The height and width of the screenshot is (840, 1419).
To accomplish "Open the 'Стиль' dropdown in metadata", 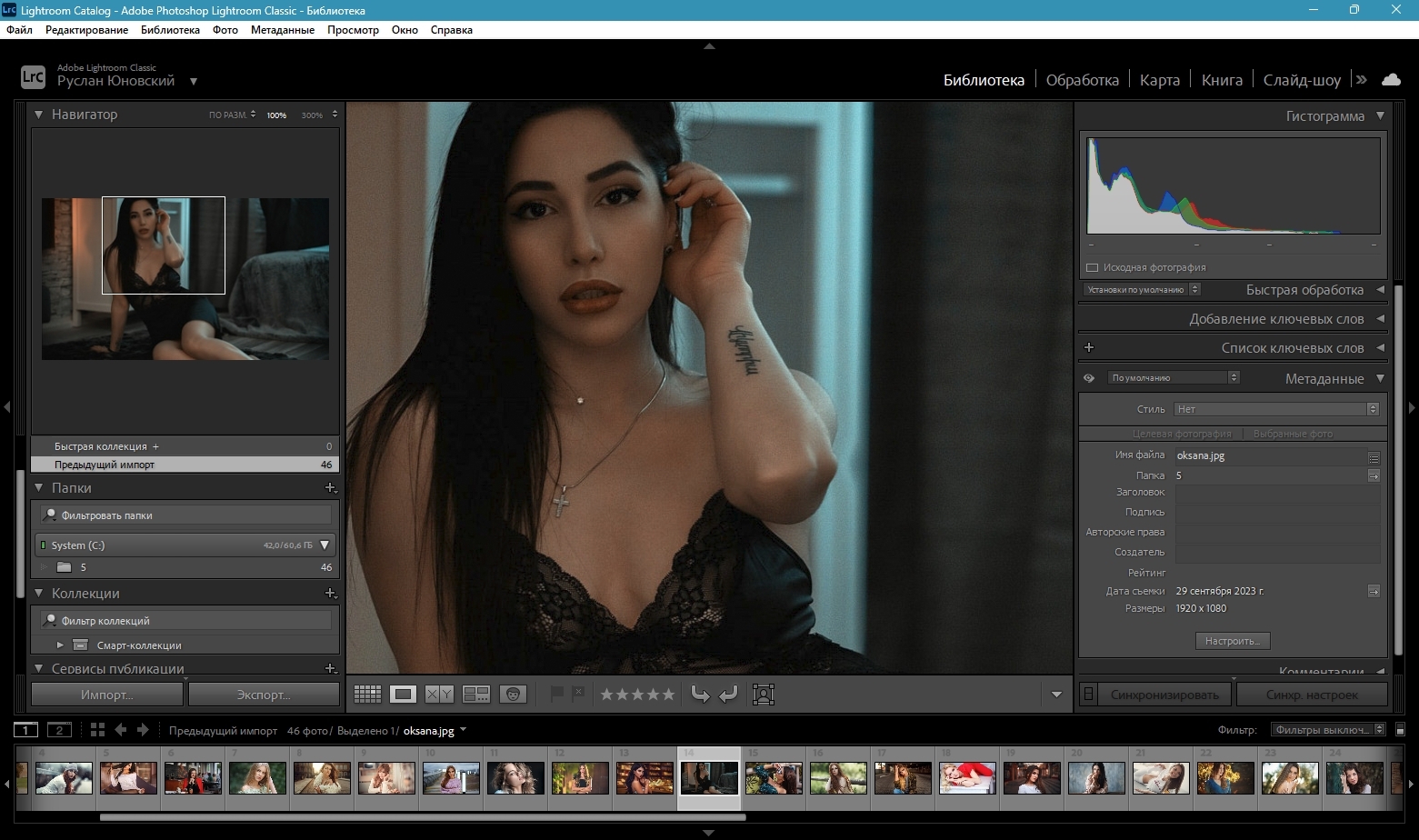I will click(1276, 409).
